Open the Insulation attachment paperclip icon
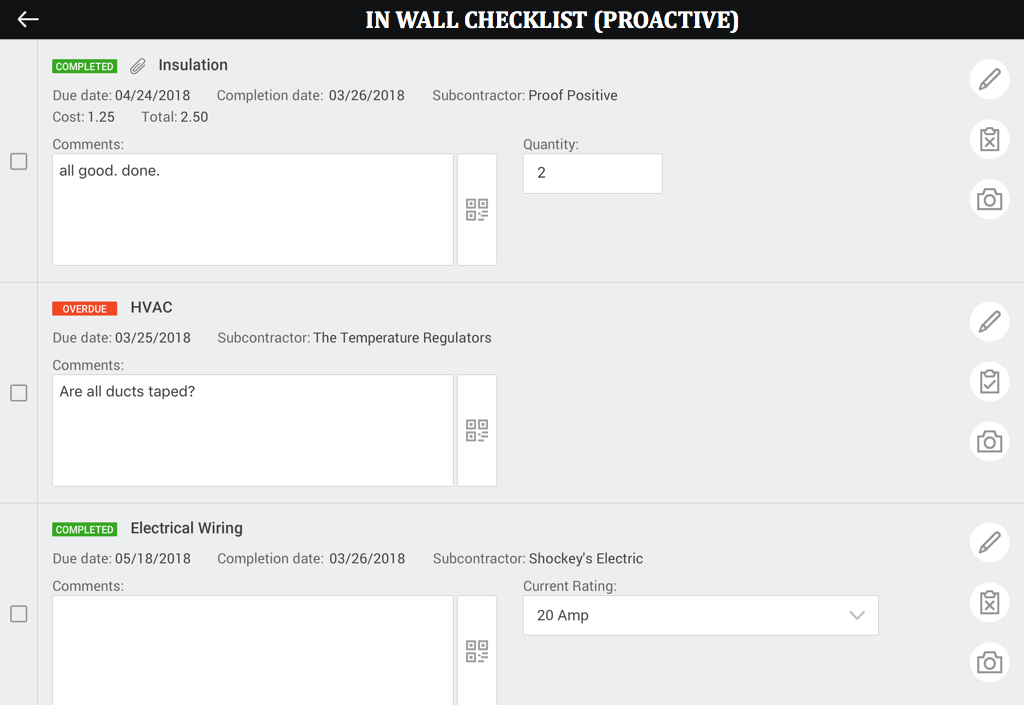Screen dimensions: 1024x705 tap(138, 66)
